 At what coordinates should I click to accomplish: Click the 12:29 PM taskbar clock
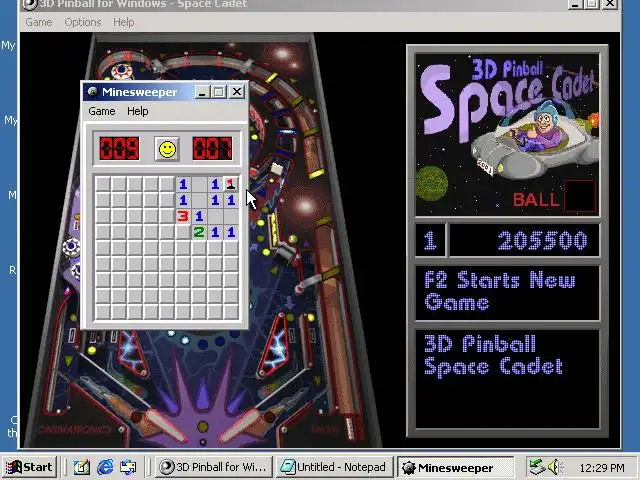tap(602, 467)
